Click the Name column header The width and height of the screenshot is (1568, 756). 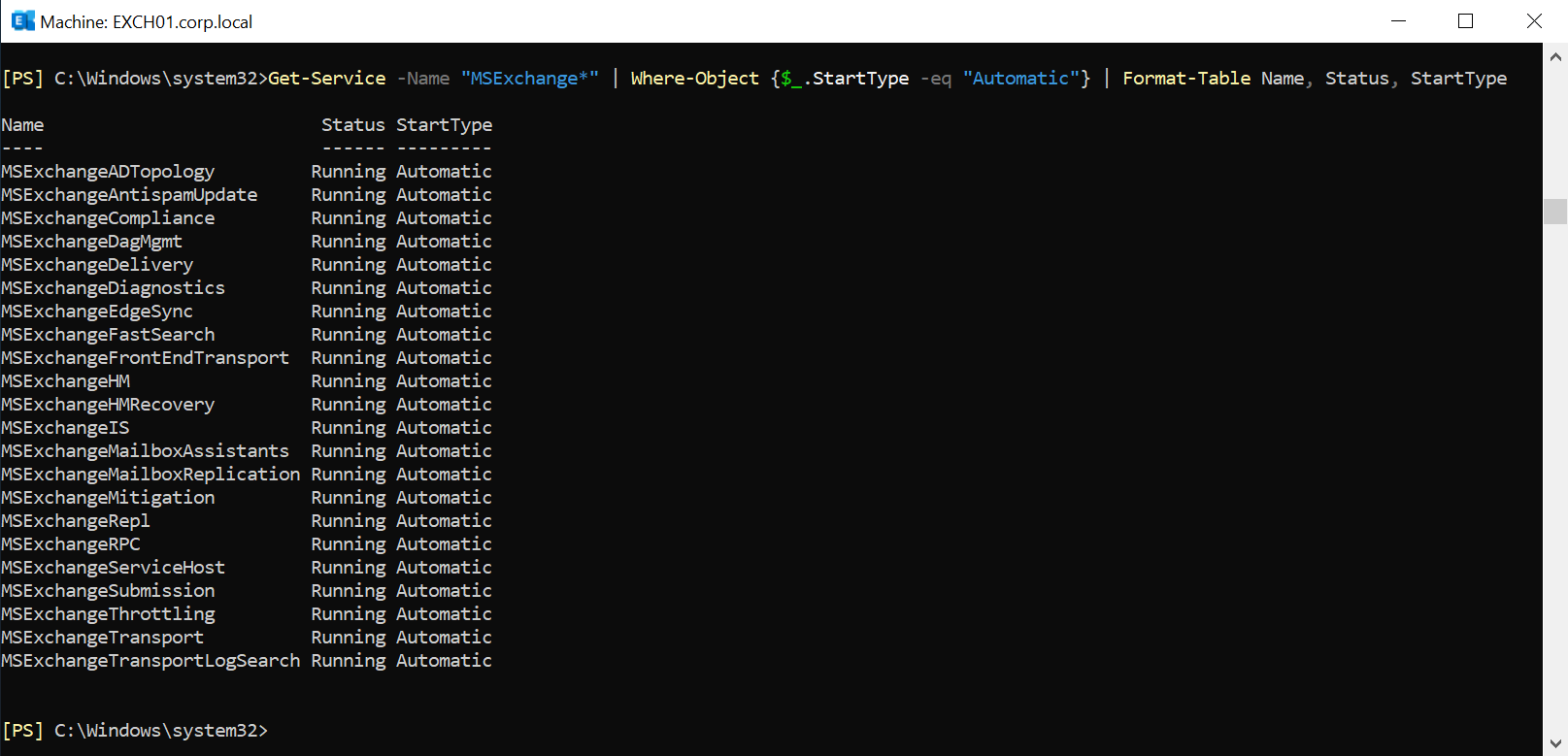[x=22, y=125]
